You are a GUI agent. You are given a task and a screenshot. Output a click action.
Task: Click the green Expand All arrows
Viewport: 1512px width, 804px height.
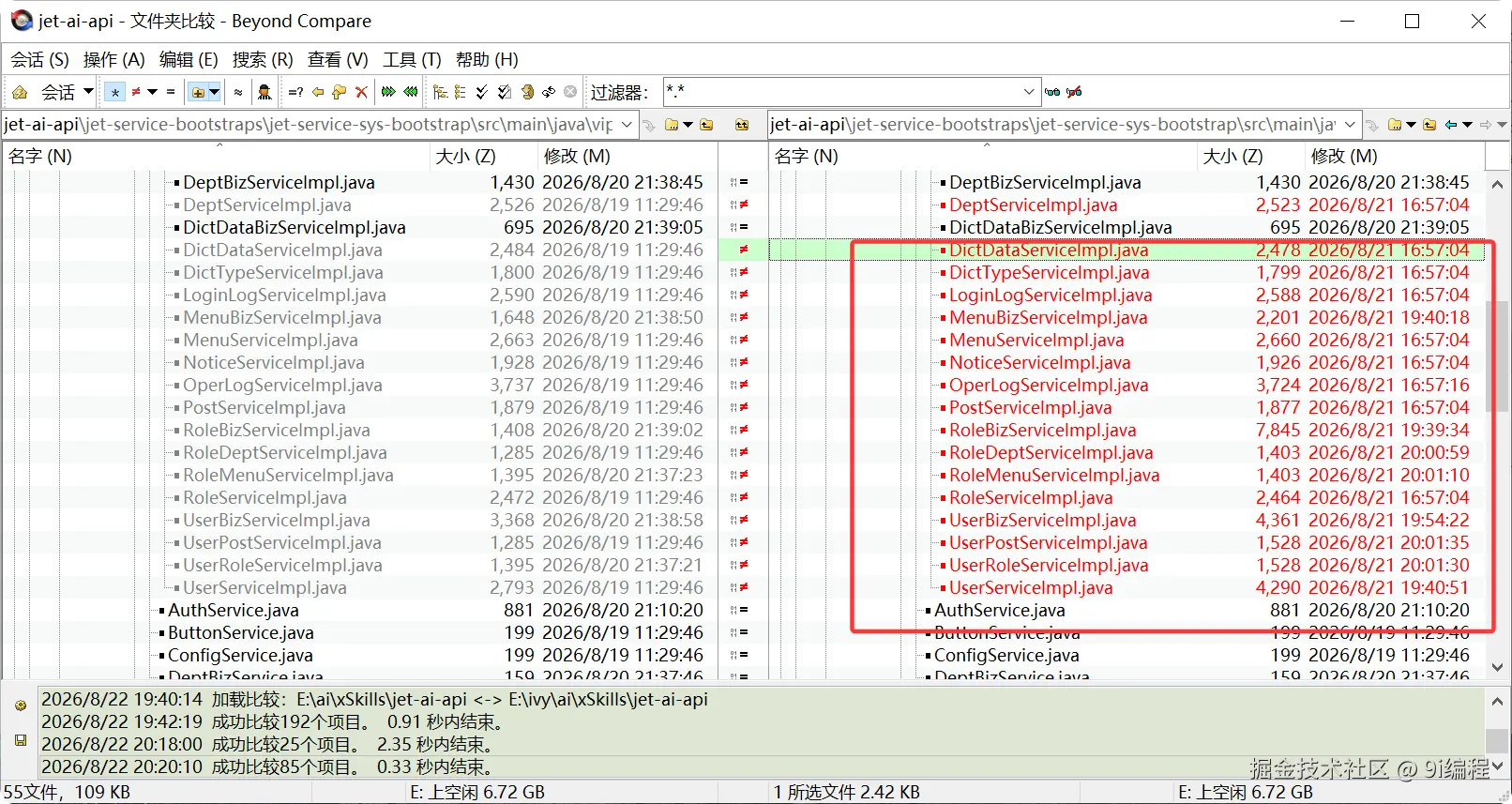click(x=388, y=92)
